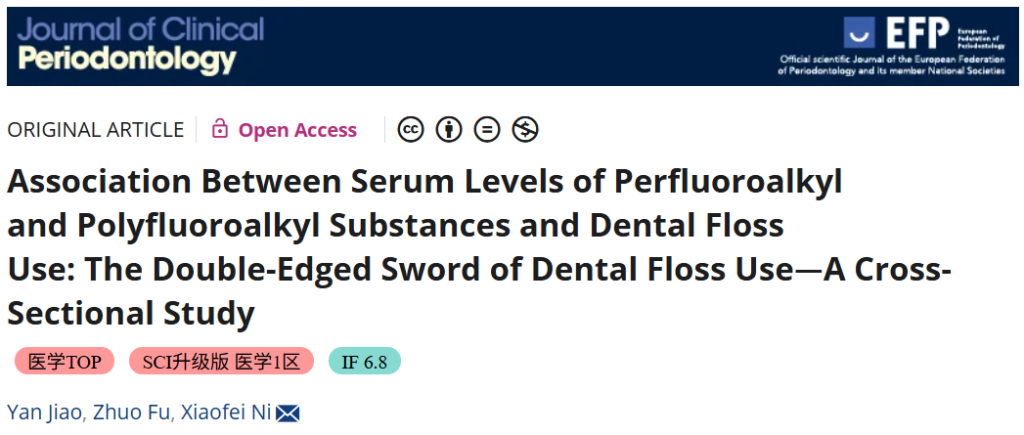1024x435 pixels.
Task: Click the attribution person license icon
Action: 449,129
